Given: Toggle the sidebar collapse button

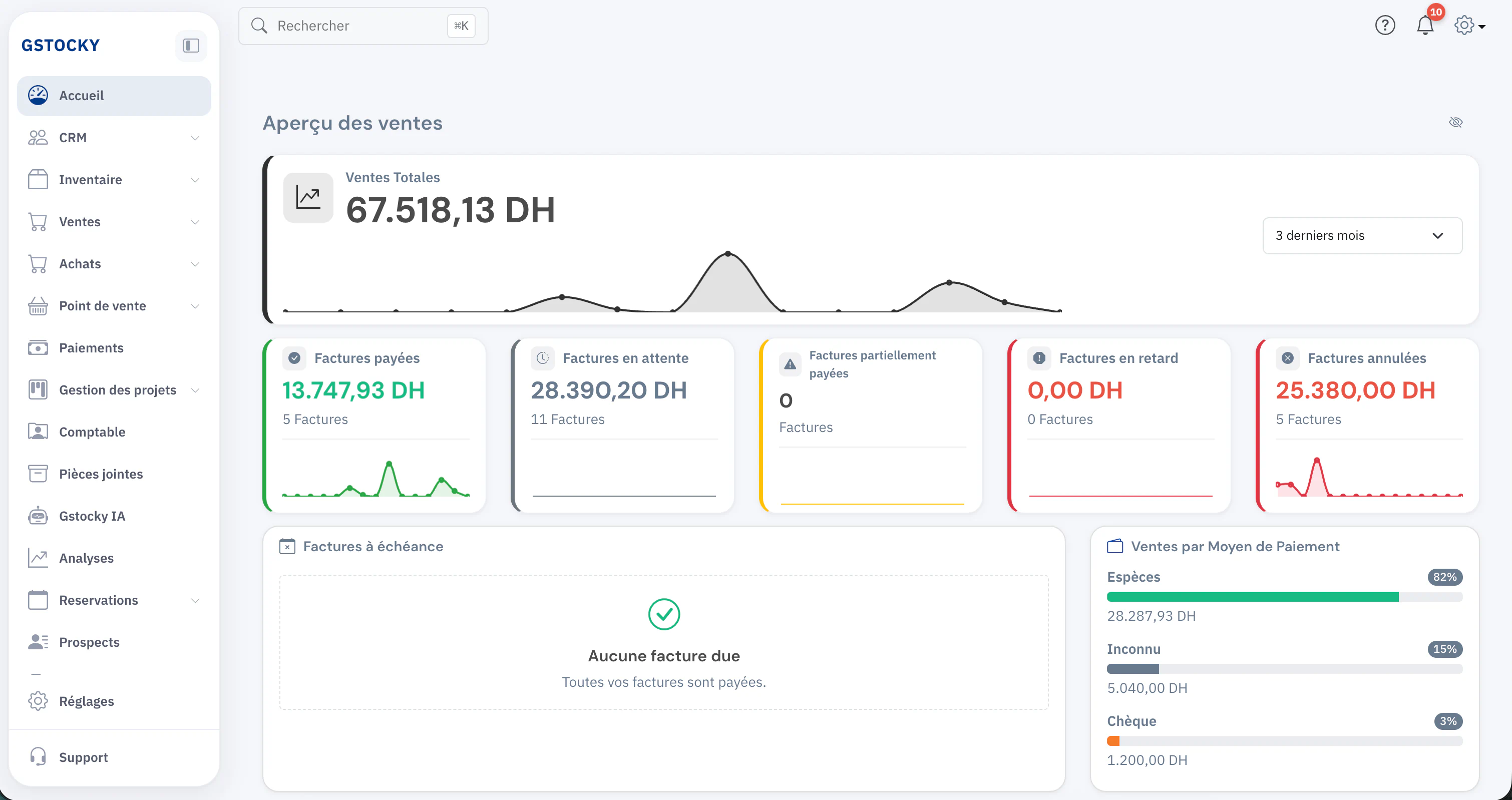Looking at the screenshot, I should pos(191,46).
